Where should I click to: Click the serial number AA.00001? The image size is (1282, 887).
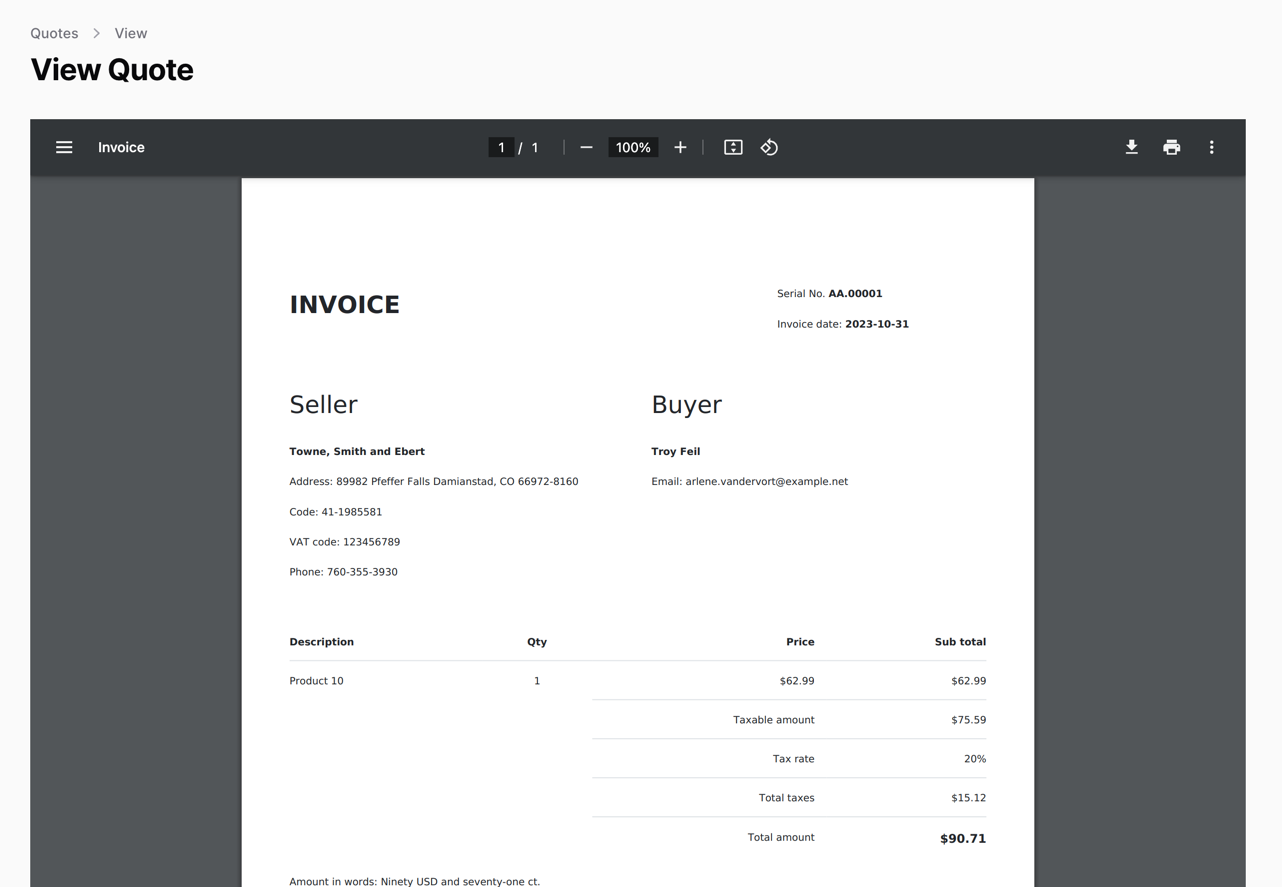point(855,293)
